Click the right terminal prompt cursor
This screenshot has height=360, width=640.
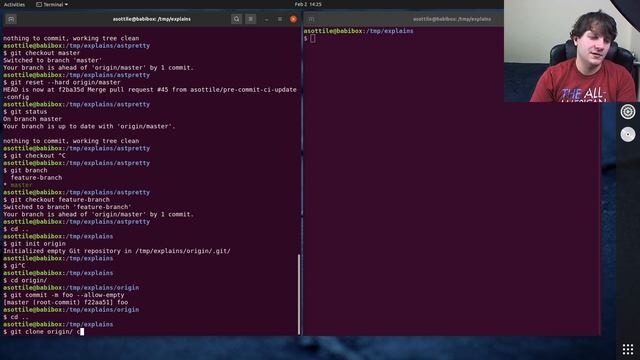pos(313,38)
